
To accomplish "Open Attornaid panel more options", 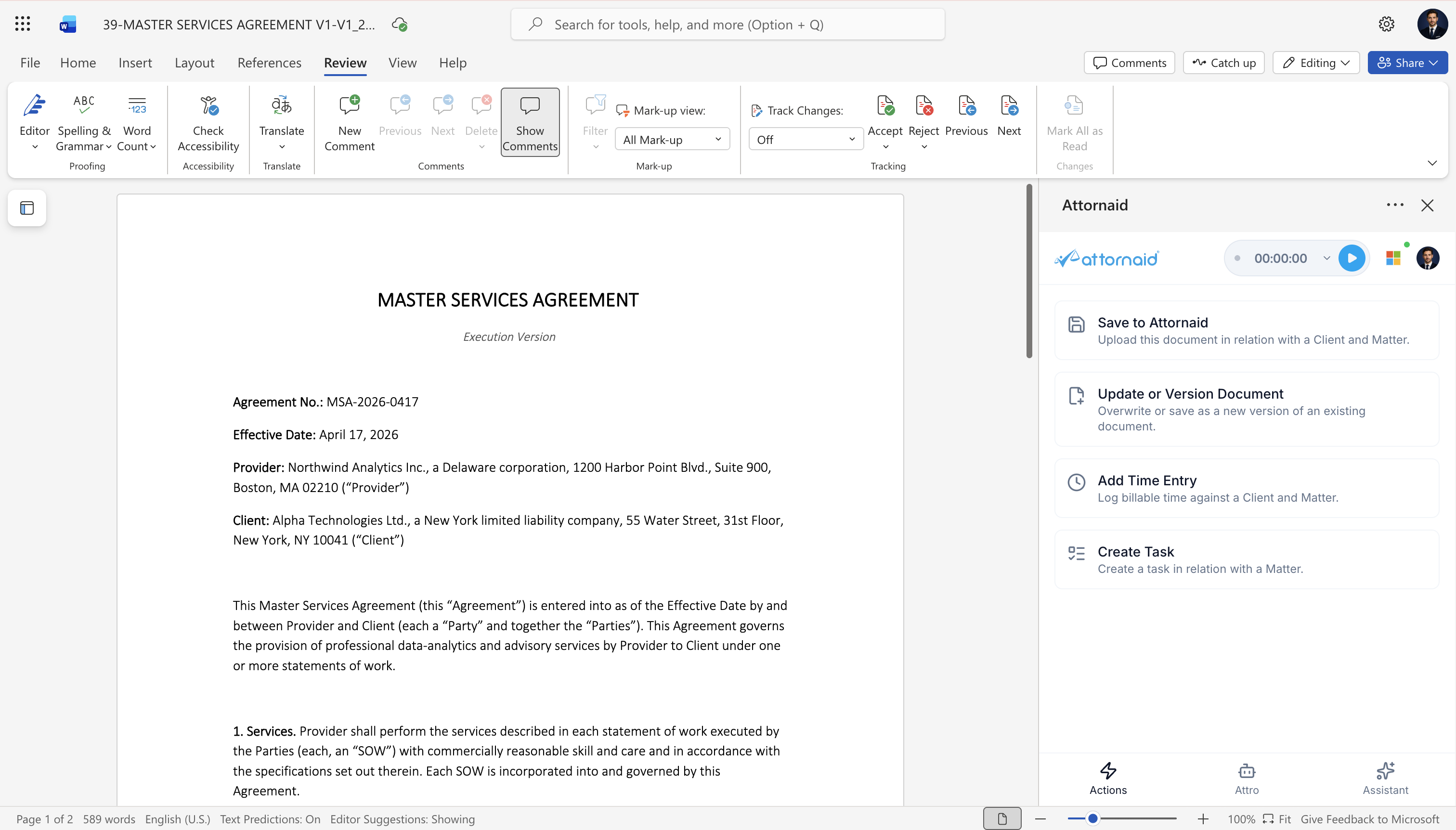I will [1395, 205].
